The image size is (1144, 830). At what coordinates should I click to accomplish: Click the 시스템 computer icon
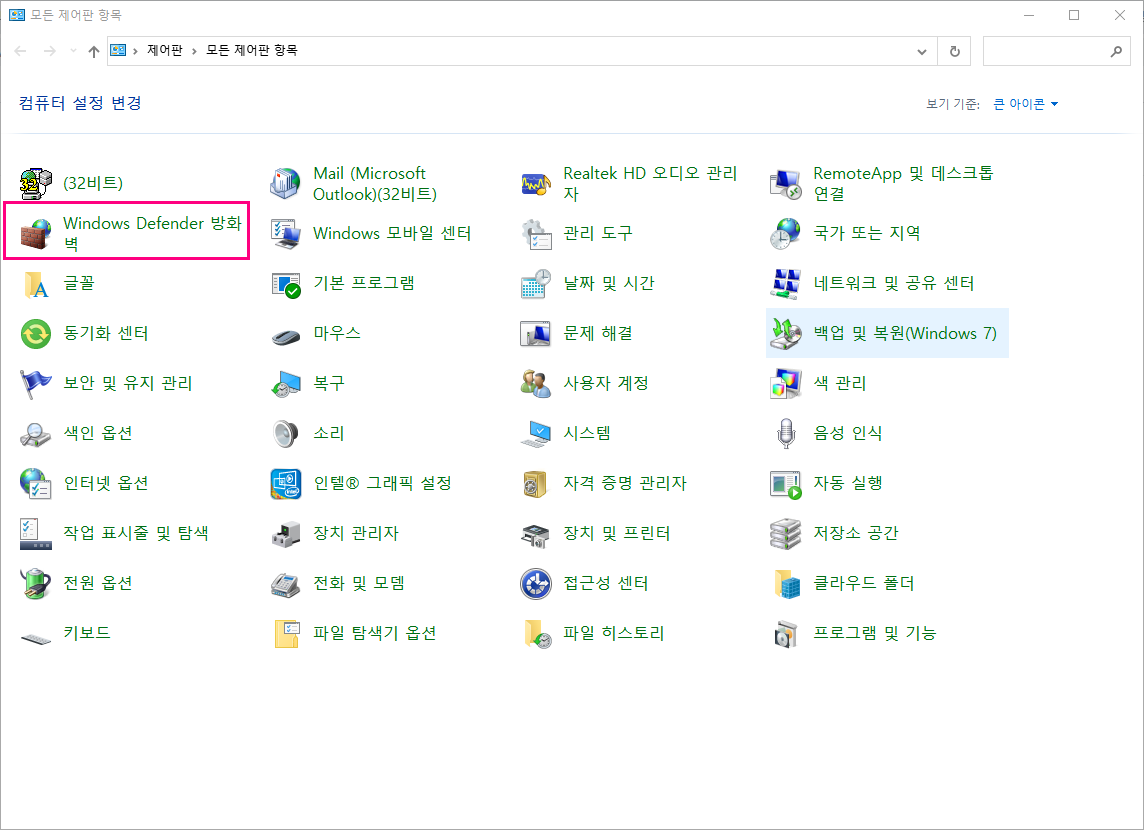pos(536,433)
